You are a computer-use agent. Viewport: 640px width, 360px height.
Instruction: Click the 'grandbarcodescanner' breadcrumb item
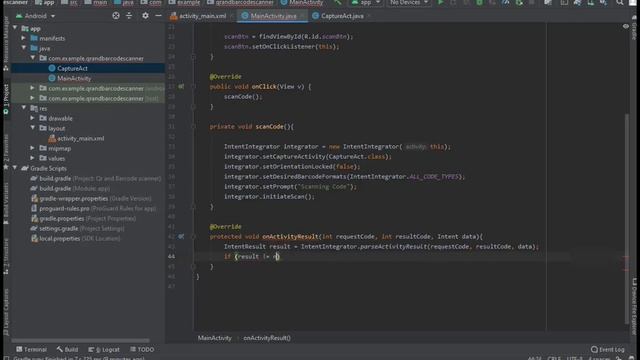coord(241,2)
